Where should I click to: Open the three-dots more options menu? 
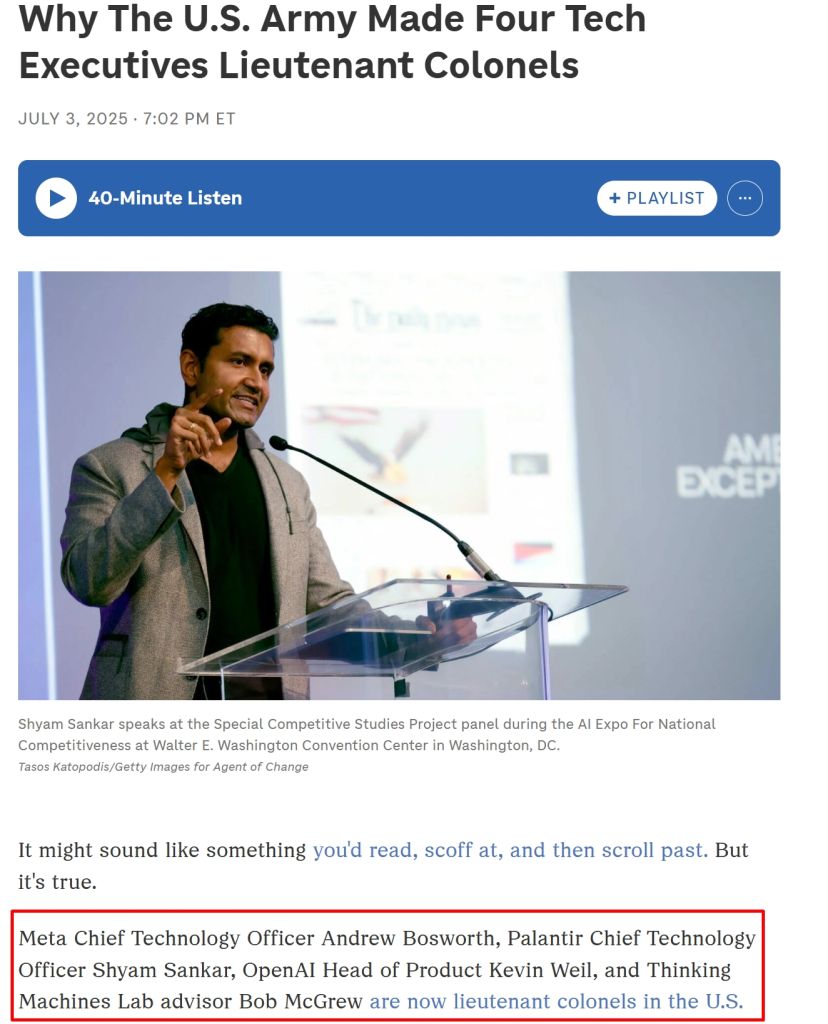point(744,198)
